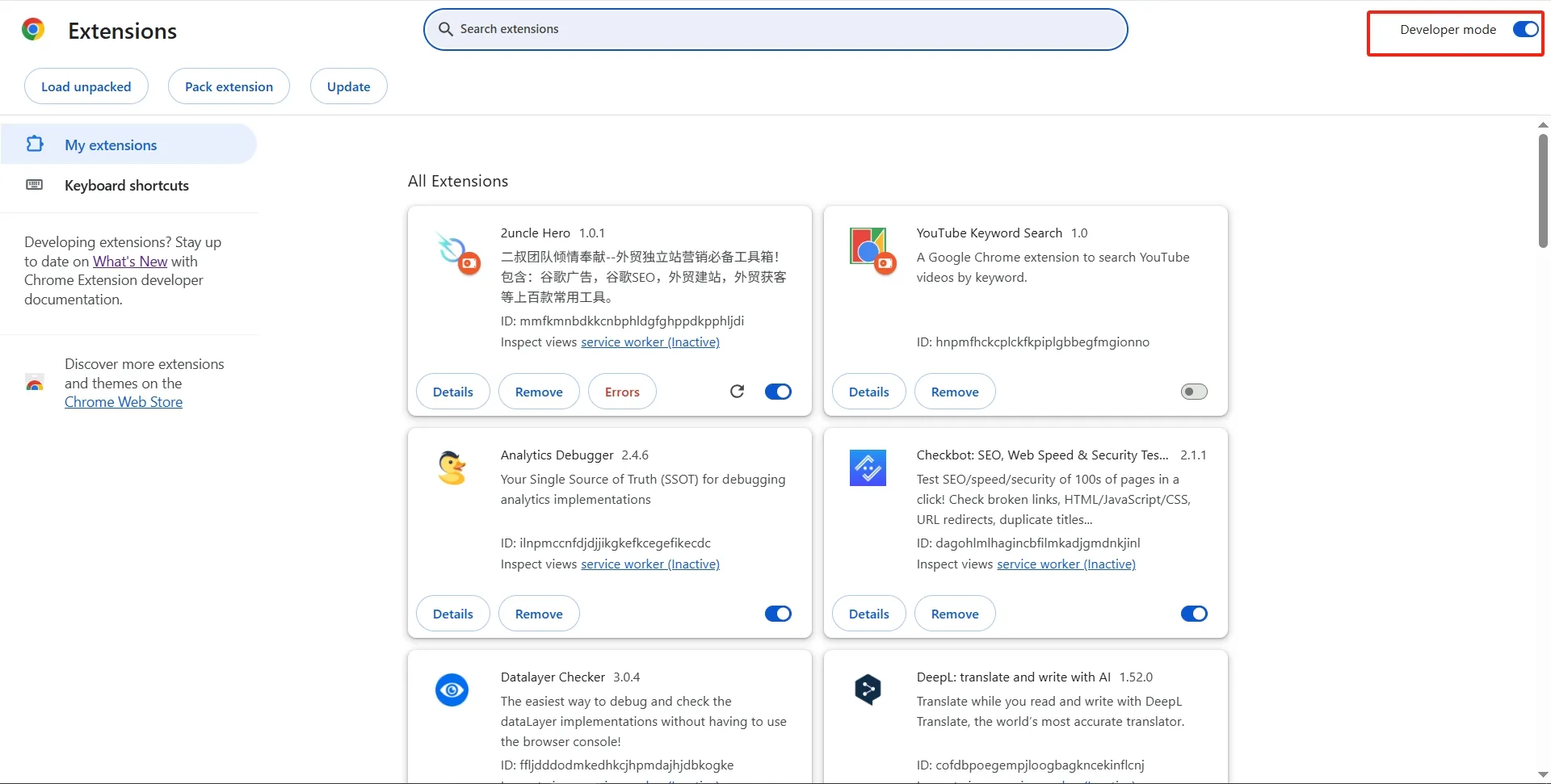Click the Datalayer Checker title text
This screenshot has height=784, width=1551.
(553, 677)
